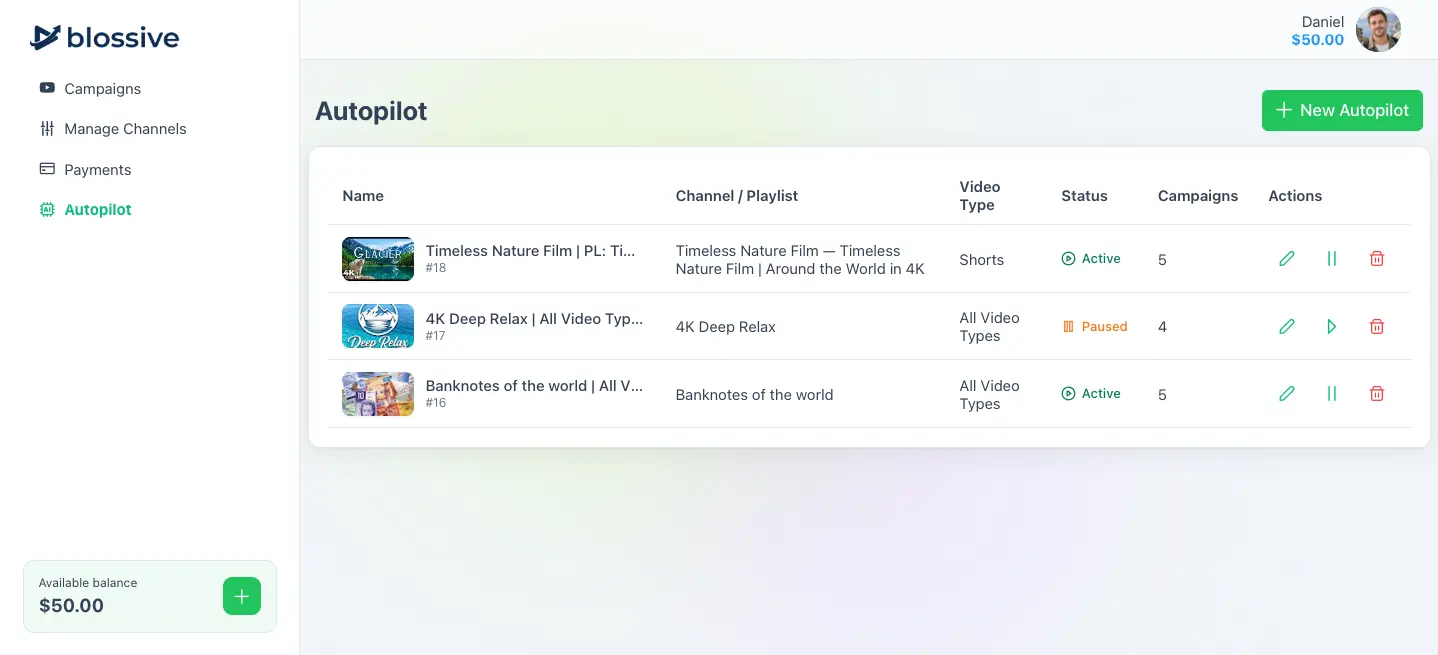This screenshot has height=655, width=1438.
Task: Click the 'Shorts' video type cell
Action: (981, 260)
